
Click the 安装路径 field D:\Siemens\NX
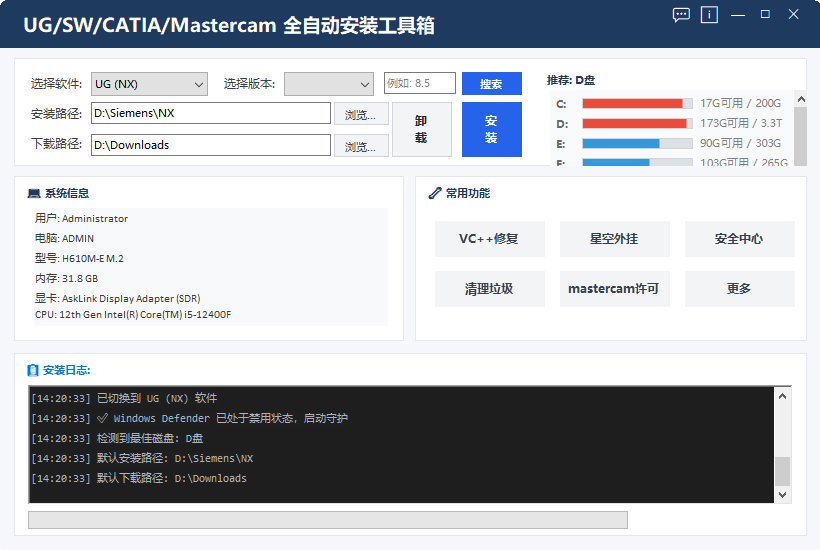point(211,113)
